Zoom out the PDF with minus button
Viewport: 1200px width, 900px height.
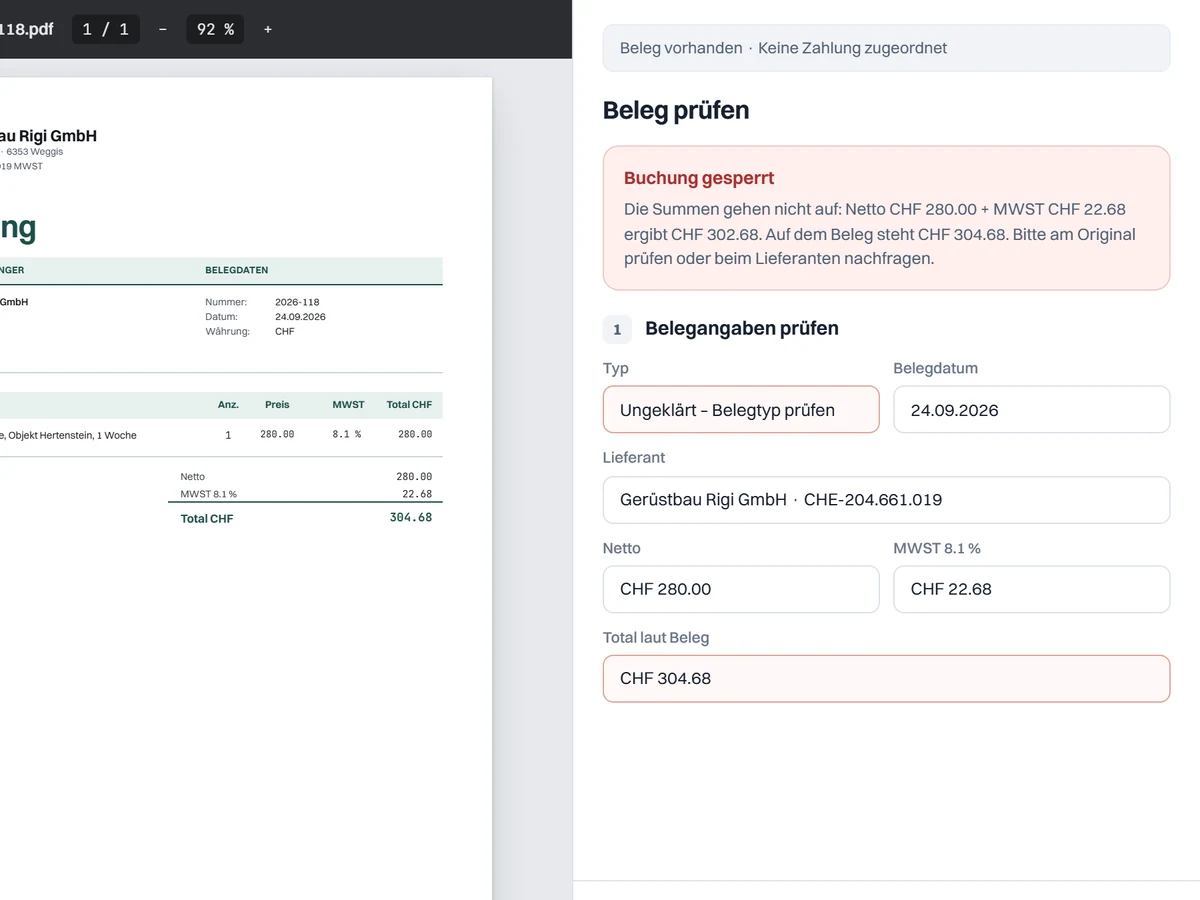click(163, 29)
